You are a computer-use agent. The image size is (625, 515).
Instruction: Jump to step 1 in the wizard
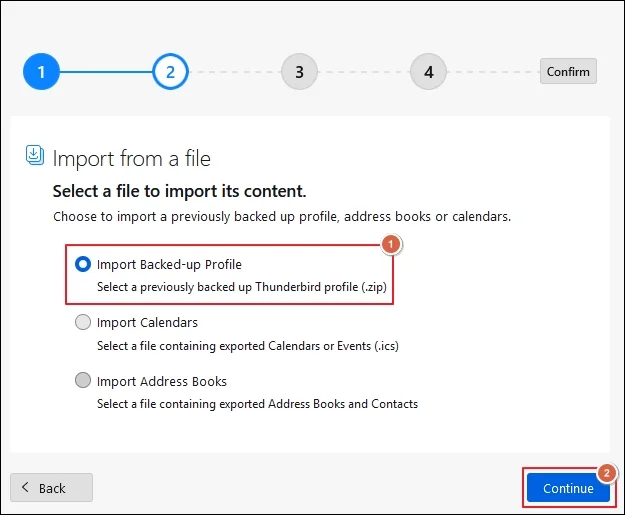[x=41, y=72]
